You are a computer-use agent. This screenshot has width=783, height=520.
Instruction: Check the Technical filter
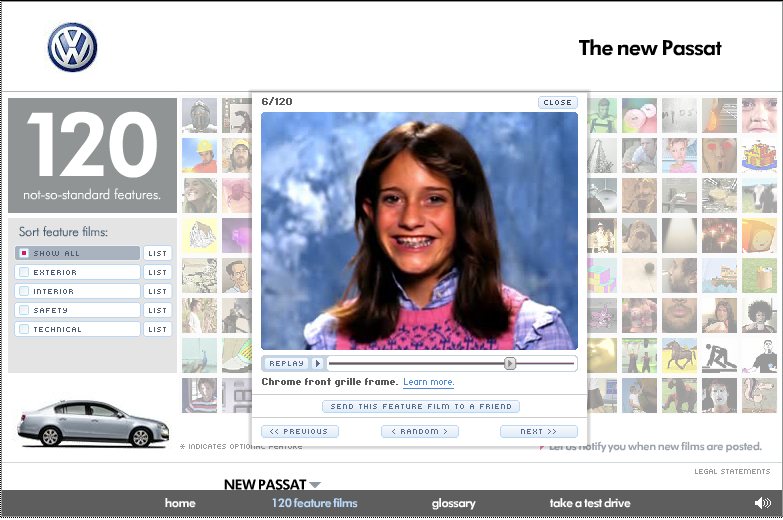[x=24, y=329]
